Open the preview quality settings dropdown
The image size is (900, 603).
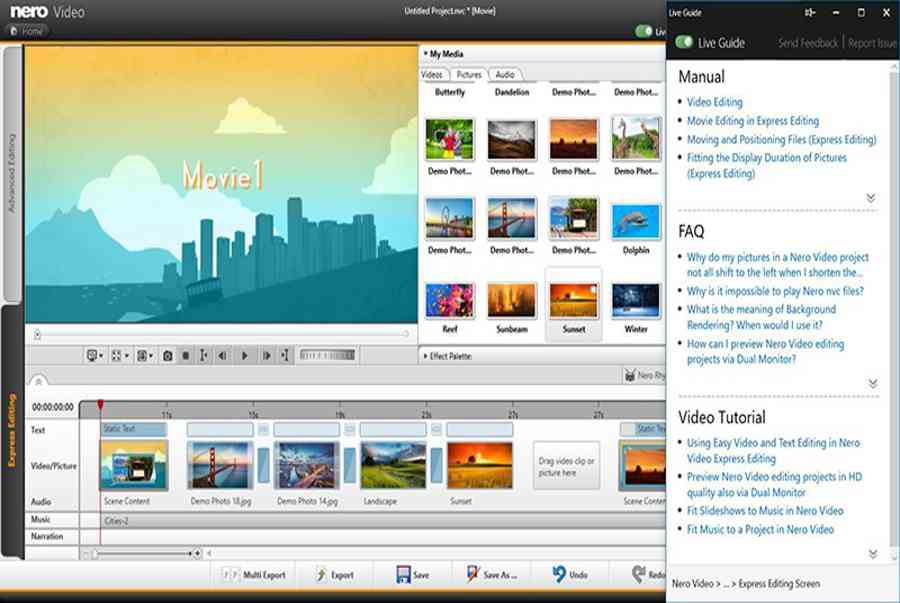pos(145,356)
